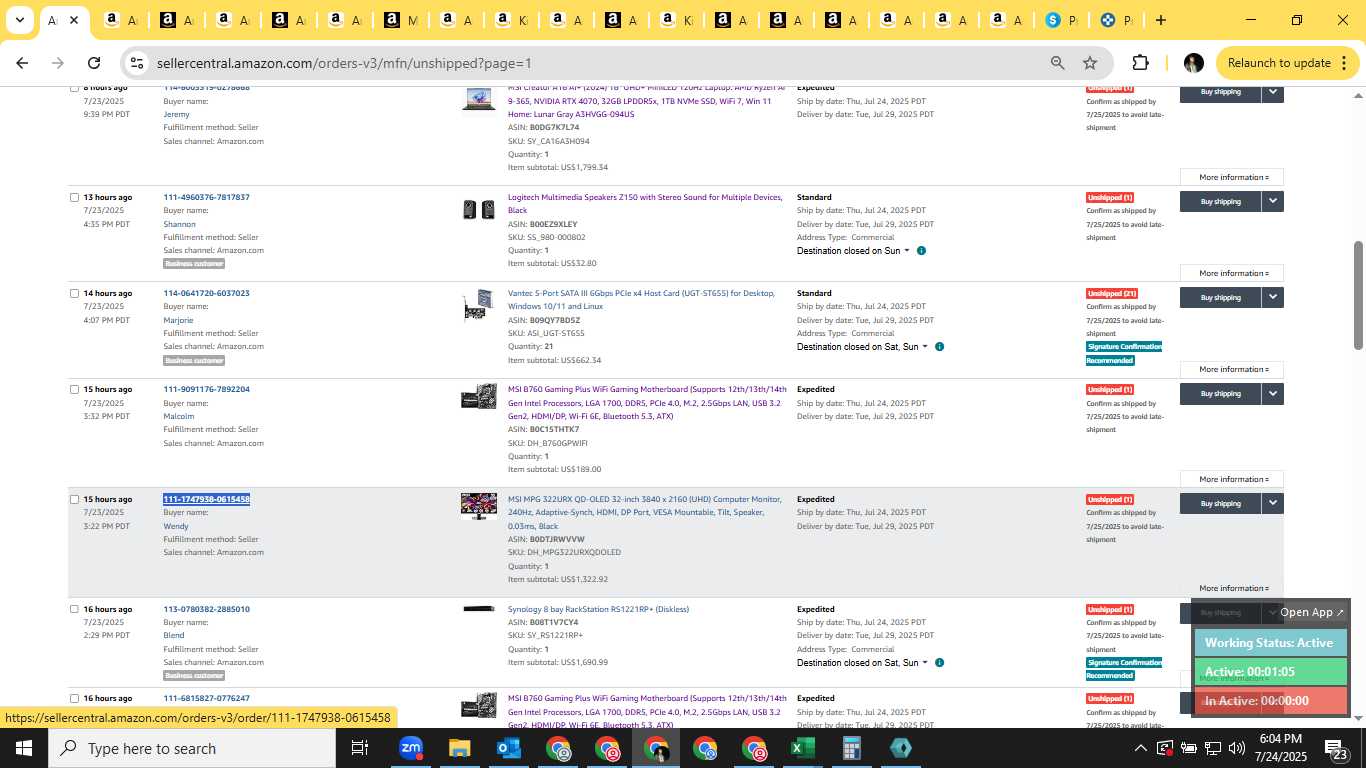Click Logitech speakers product thumbnail
This screenshot has width=1366, height=768.
[x=478, y=209]
